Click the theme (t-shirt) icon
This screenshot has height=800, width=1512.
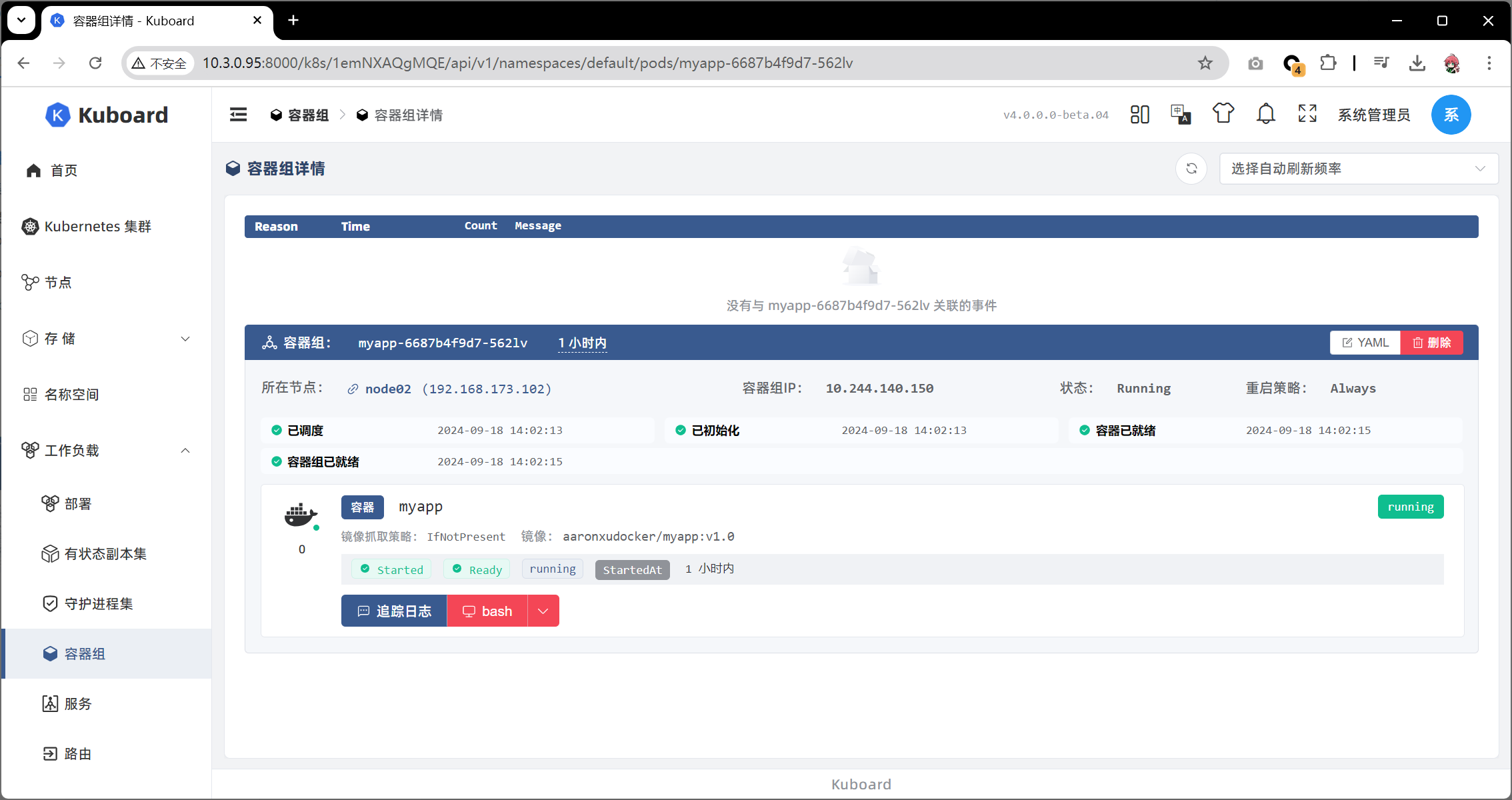pos(1223,115)
